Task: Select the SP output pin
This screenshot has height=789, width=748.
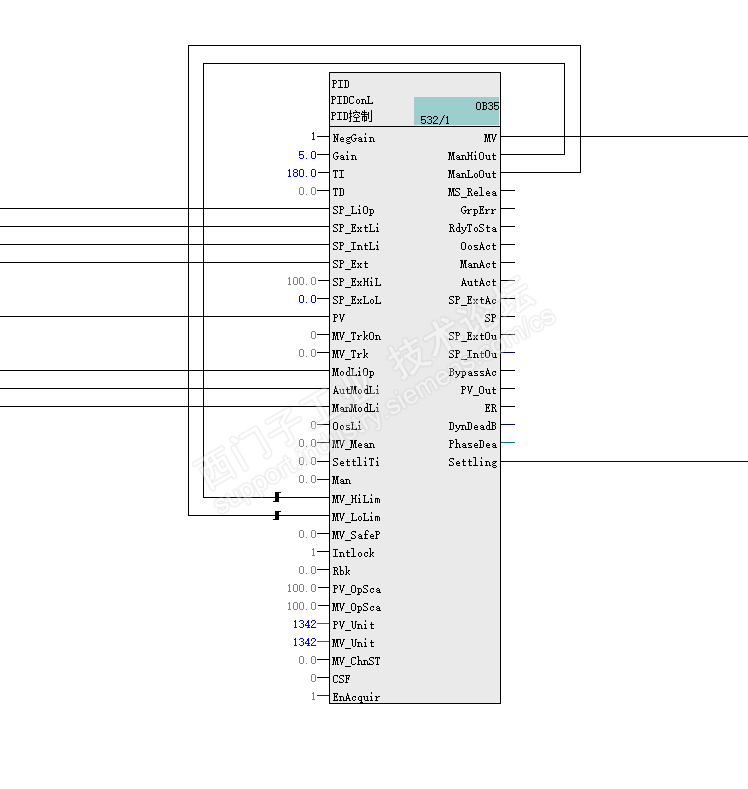Action: (x=490, y=318)
